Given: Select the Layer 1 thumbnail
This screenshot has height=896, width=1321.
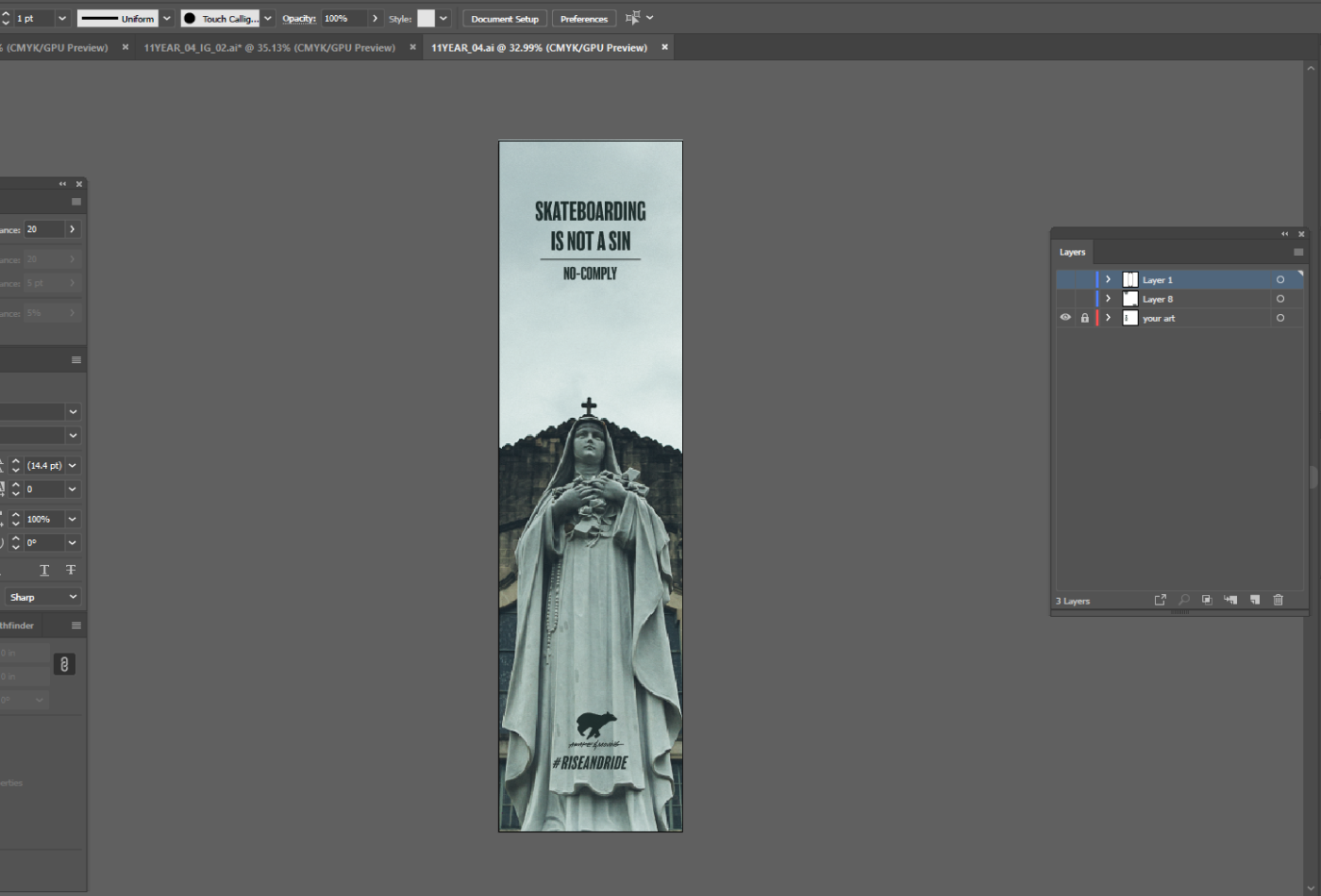Looking at the screenshot, I should point(1129,279).
